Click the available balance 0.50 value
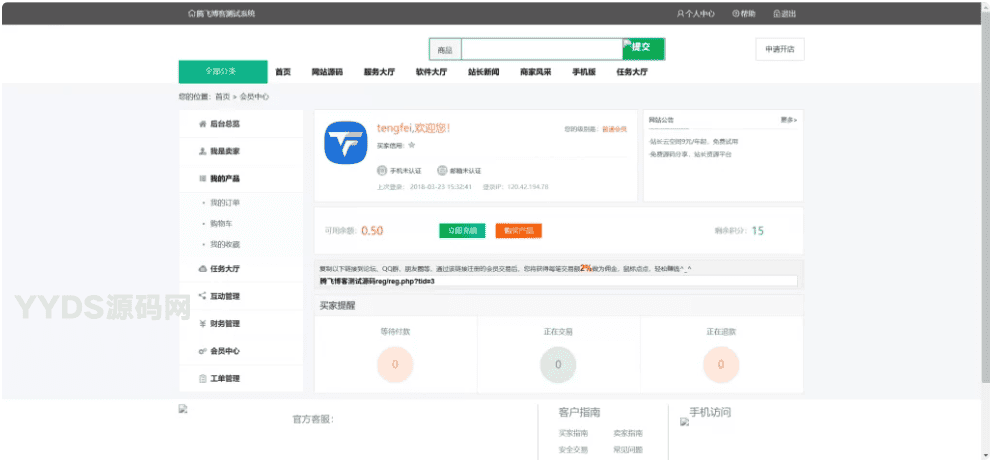Screen dimensions: 990x472 click(x=372, y=230)
